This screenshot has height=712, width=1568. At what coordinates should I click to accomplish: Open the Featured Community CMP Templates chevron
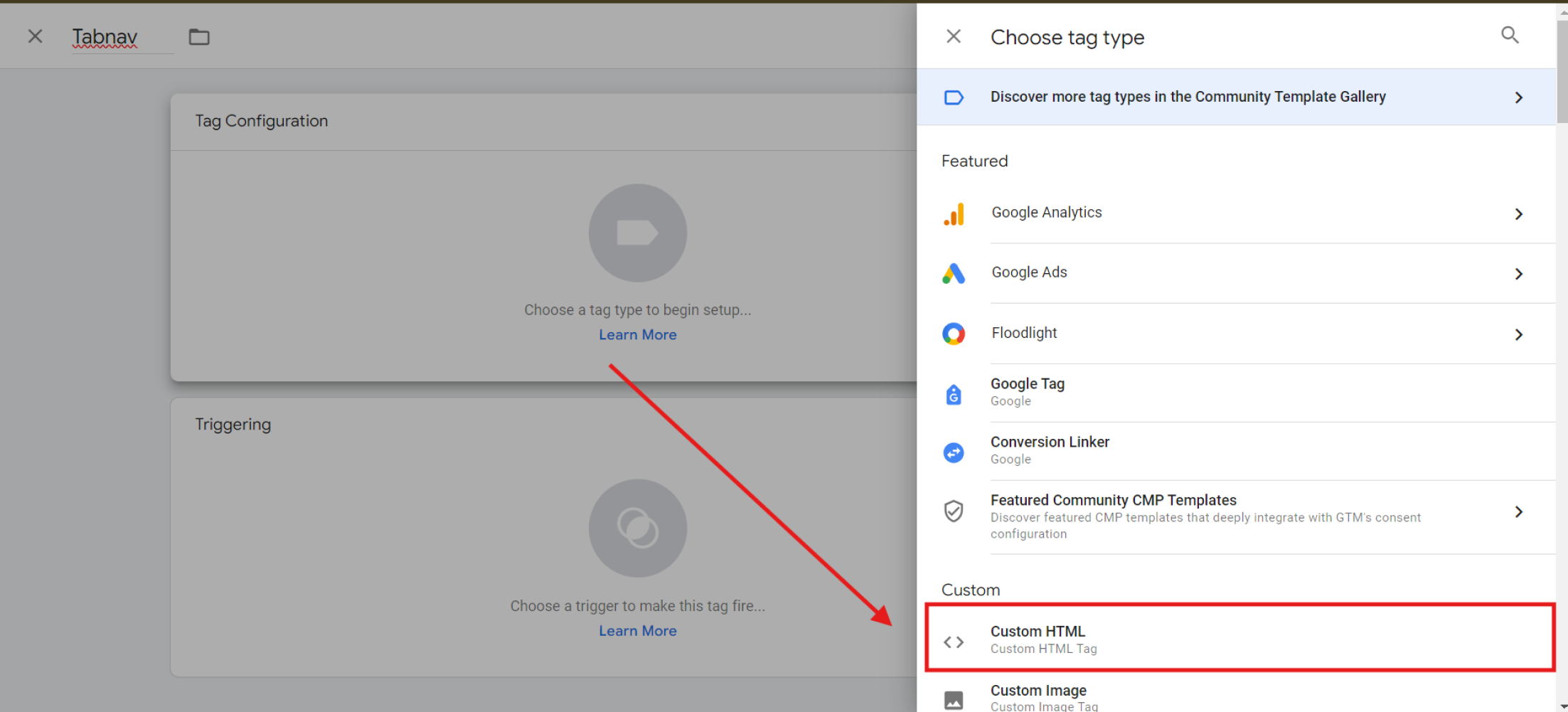[x=1518, y=512]
